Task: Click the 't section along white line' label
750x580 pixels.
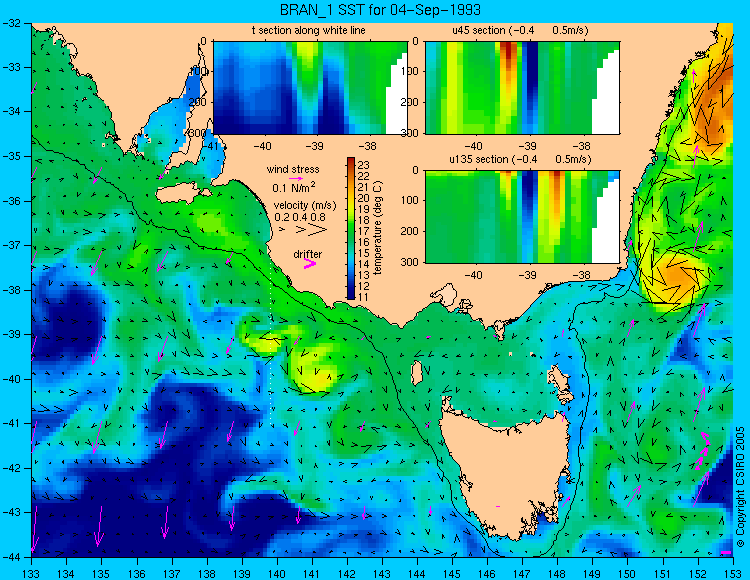Action: coord(309,30)
